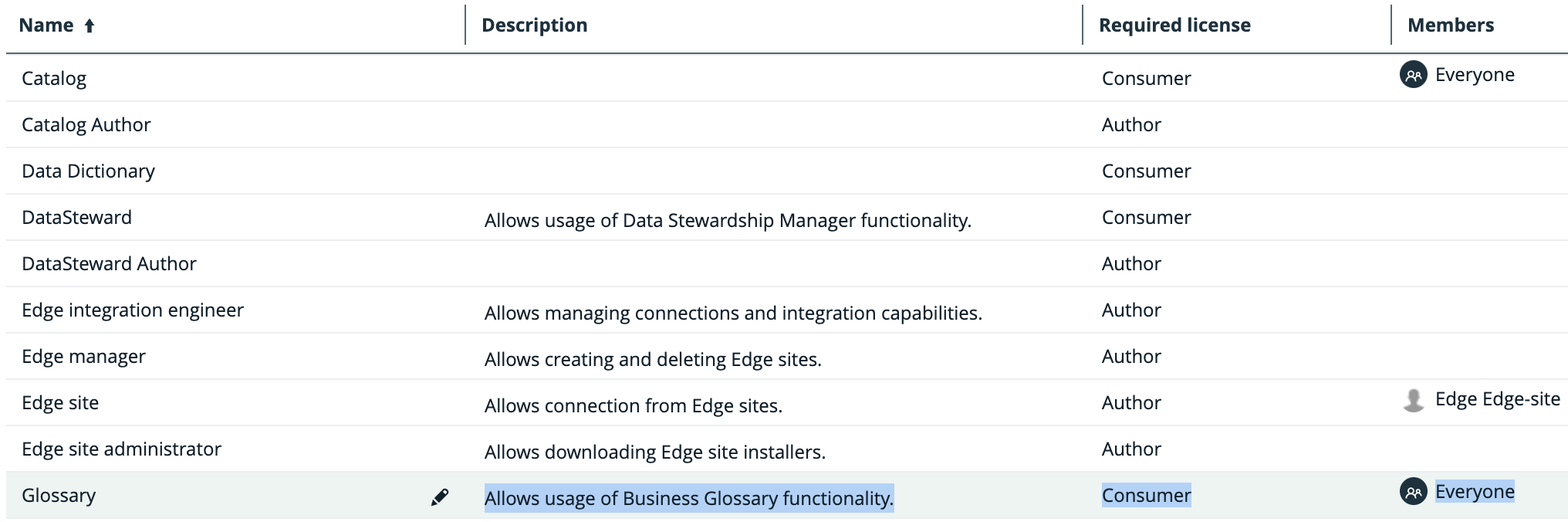Open the Edge integration engineer role
Viewport: 1568px width, 522px height.
(133, 310)
